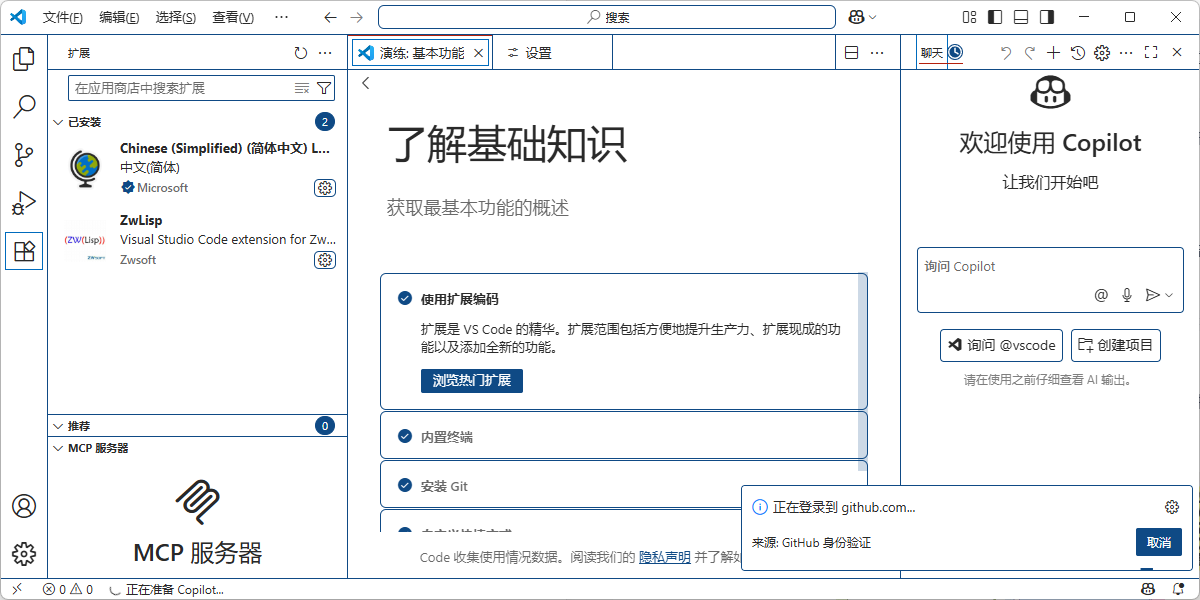
Task: Open the Manage gear in the activity bar
Action: pyautogui.click(x=24, y=553)
